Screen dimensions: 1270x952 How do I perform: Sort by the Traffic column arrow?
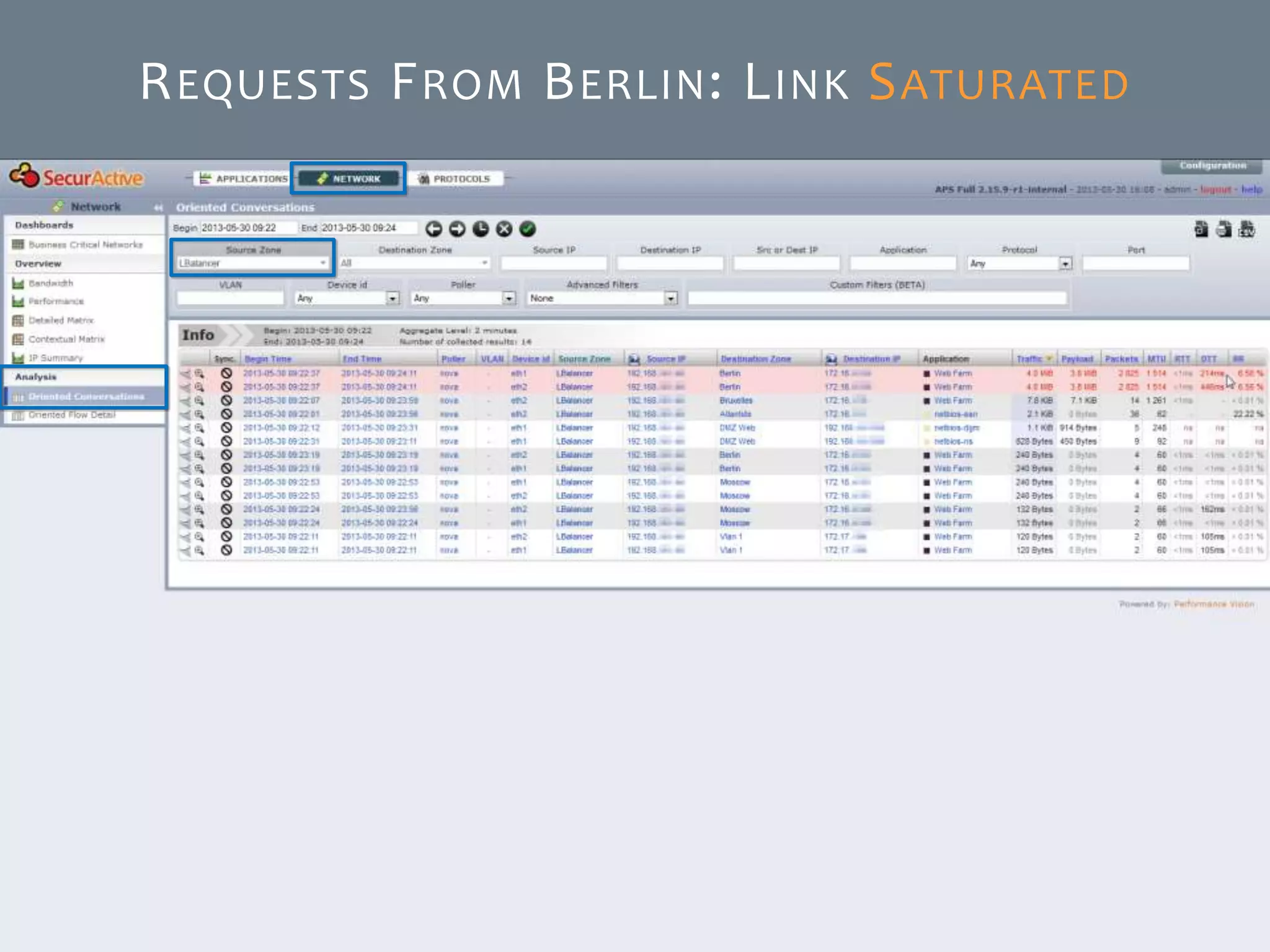click(x=1049, y=359)
